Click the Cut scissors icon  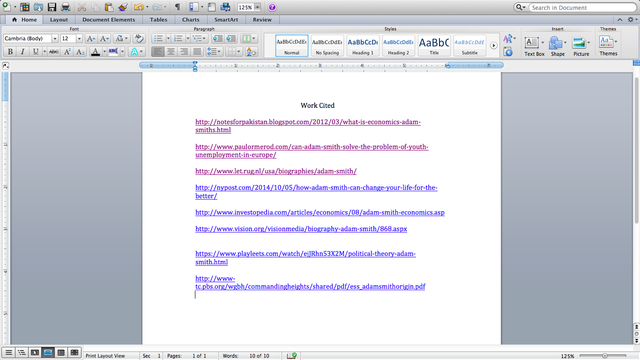point(82,7)
